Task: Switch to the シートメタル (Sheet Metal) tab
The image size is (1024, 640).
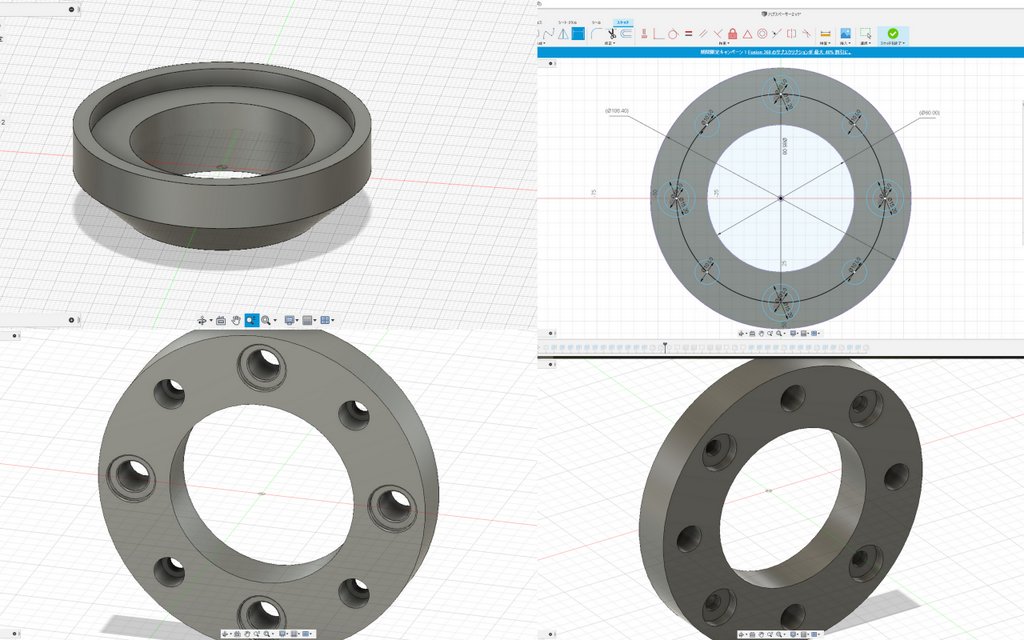Action: (x=568, y=22)
